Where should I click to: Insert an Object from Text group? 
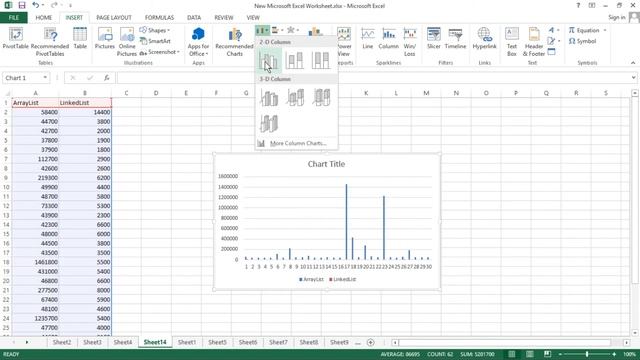click(x=551, y=52)
